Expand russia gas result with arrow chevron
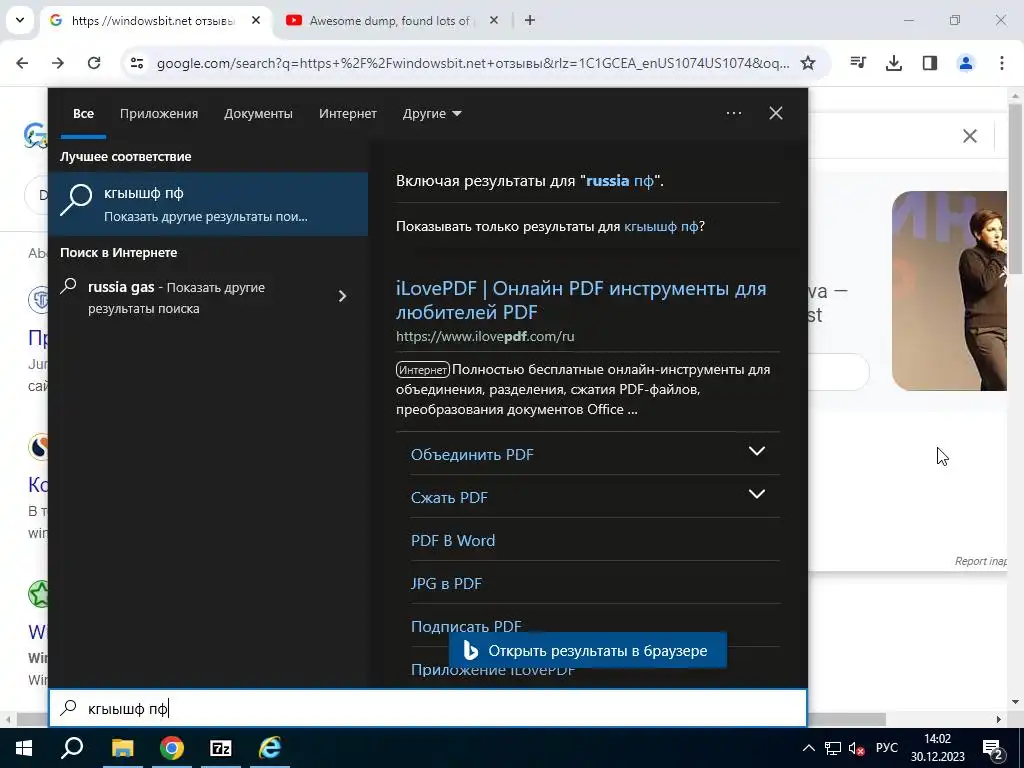1024x768 pixels. [342, 296]
